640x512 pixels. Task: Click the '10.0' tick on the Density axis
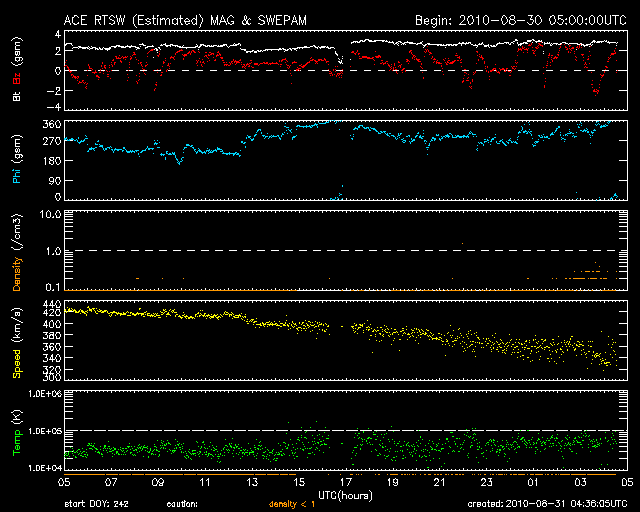[51, 214]
